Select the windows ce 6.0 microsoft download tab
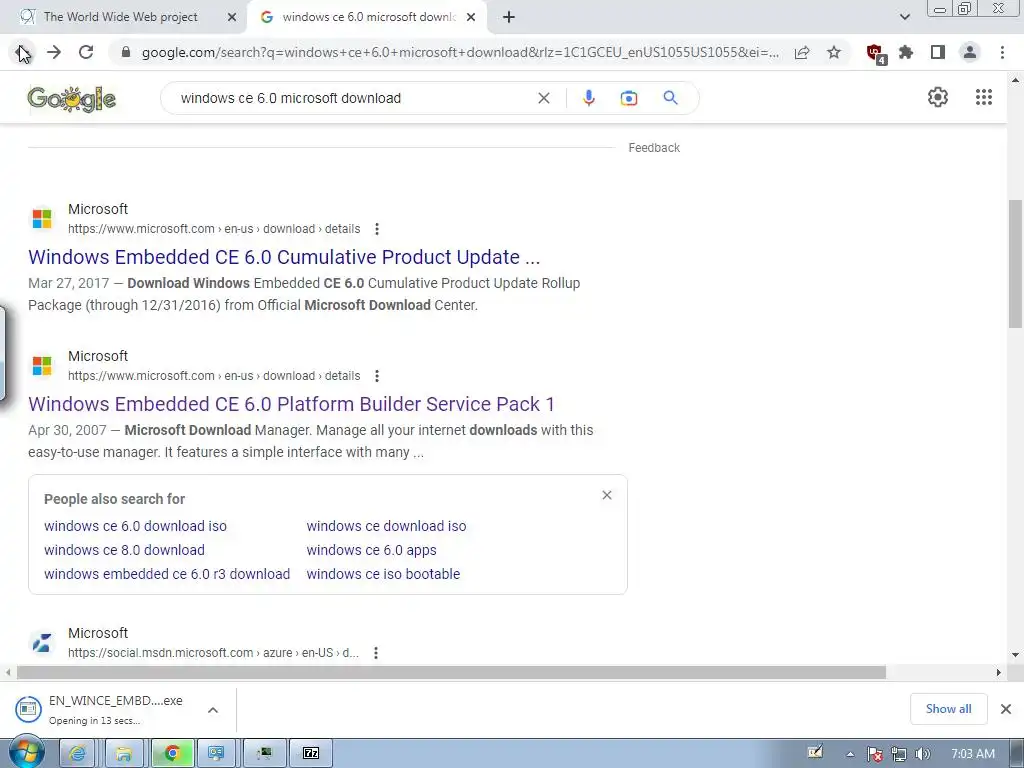 pyautogui.click(x=369, y=17)
